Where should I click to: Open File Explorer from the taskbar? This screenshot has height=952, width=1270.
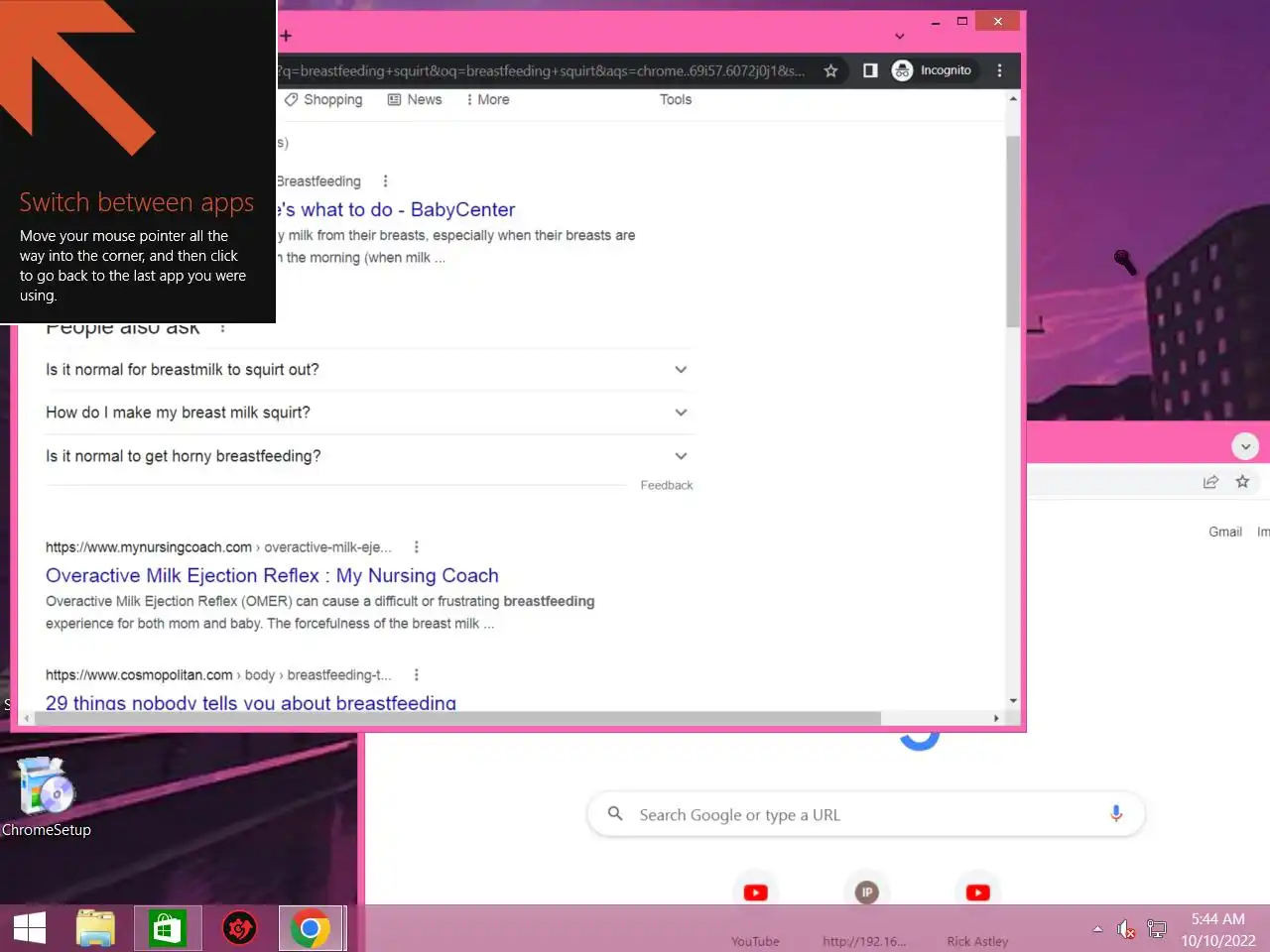[x=95, y=928]
